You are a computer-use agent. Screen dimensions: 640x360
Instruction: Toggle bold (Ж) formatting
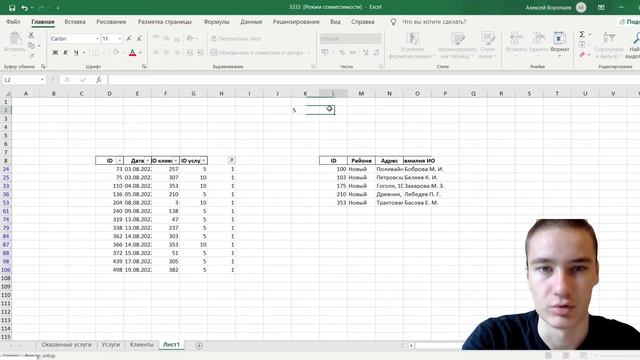click(x=55, y=53)
